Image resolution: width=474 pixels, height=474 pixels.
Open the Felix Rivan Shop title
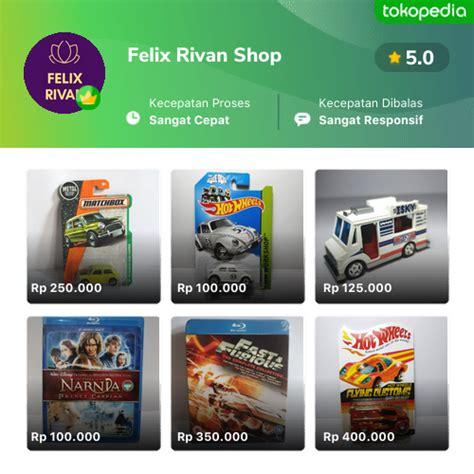pos(204,55)
